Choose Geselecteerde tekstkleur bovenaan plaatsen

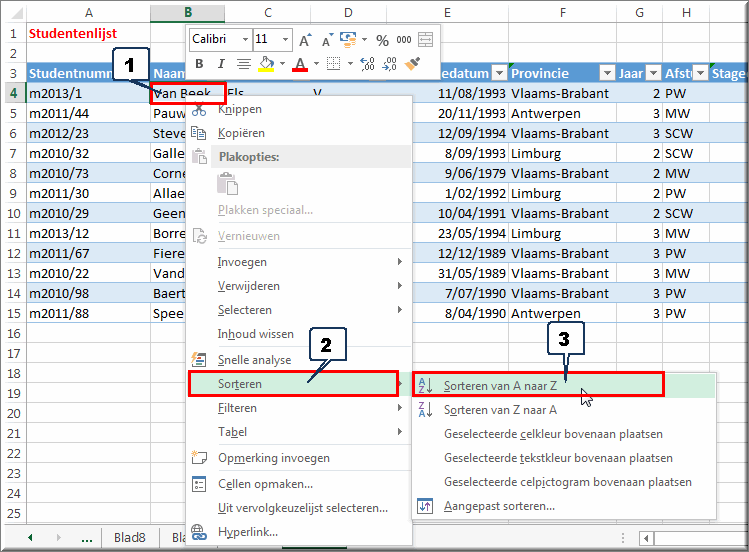click(564, 458)
